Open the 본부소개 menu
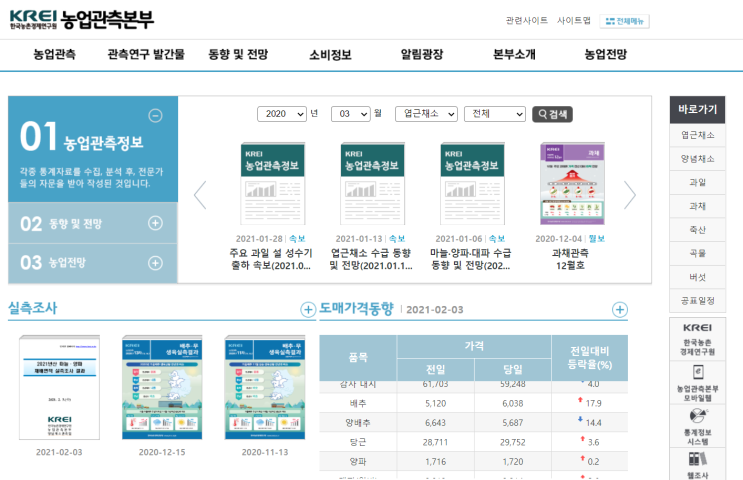The height and width of the screenshot is (480, 743). (514, 54)
